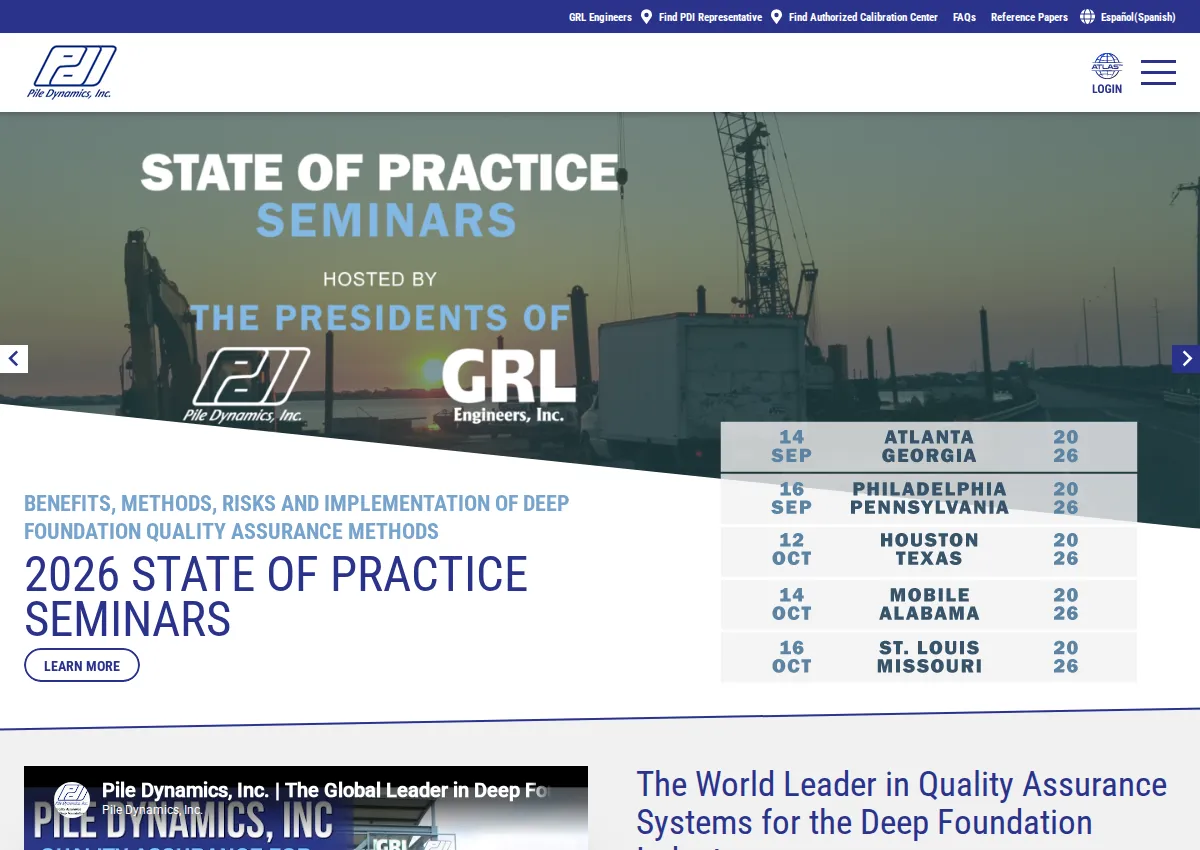The width and height of the screenshot is (1200, 850).
Task: Click the LOGIN label under the Atlas icon
Action: coord(1107,89)
